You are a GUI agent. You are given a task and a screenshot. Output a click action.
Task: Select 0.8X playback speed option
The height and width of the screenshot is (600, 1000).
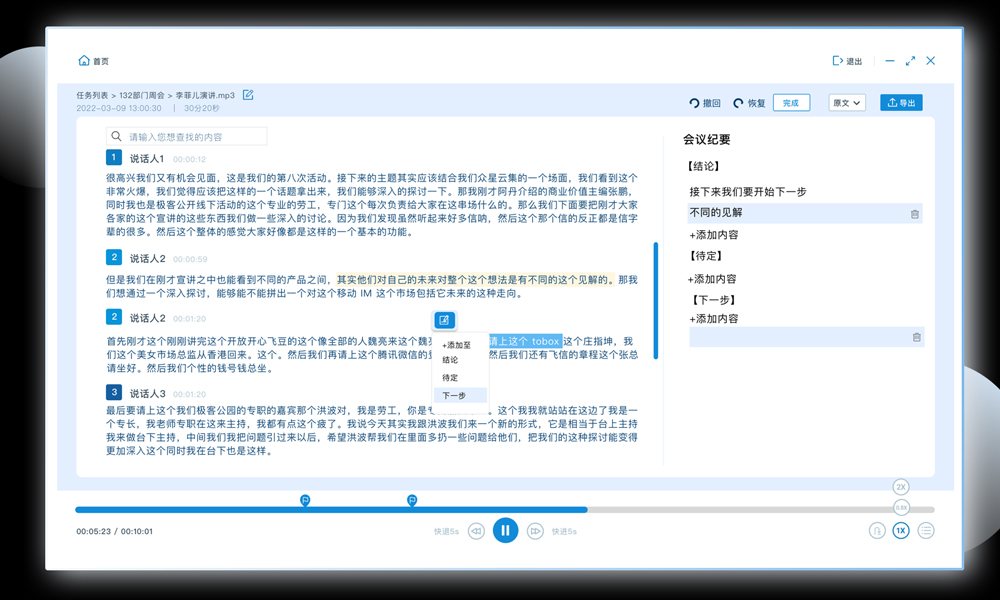pyautogui.click(x=899, y=510)
